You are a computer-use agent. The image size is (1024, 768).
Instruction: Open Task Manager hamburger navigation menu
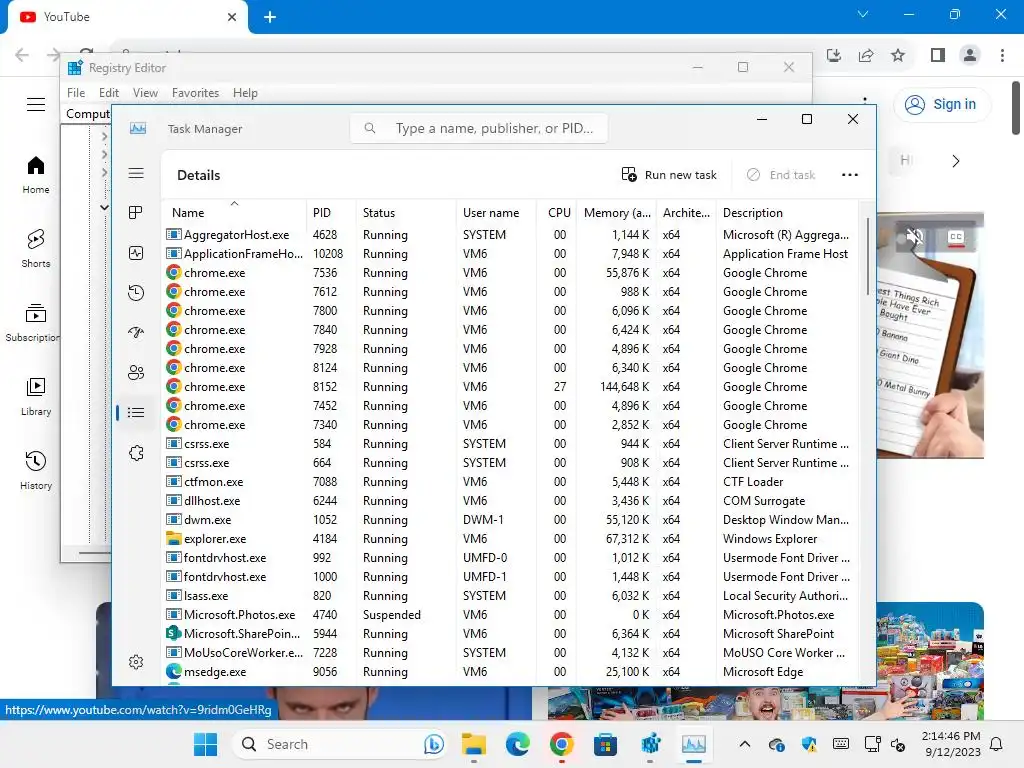point(136,173)
